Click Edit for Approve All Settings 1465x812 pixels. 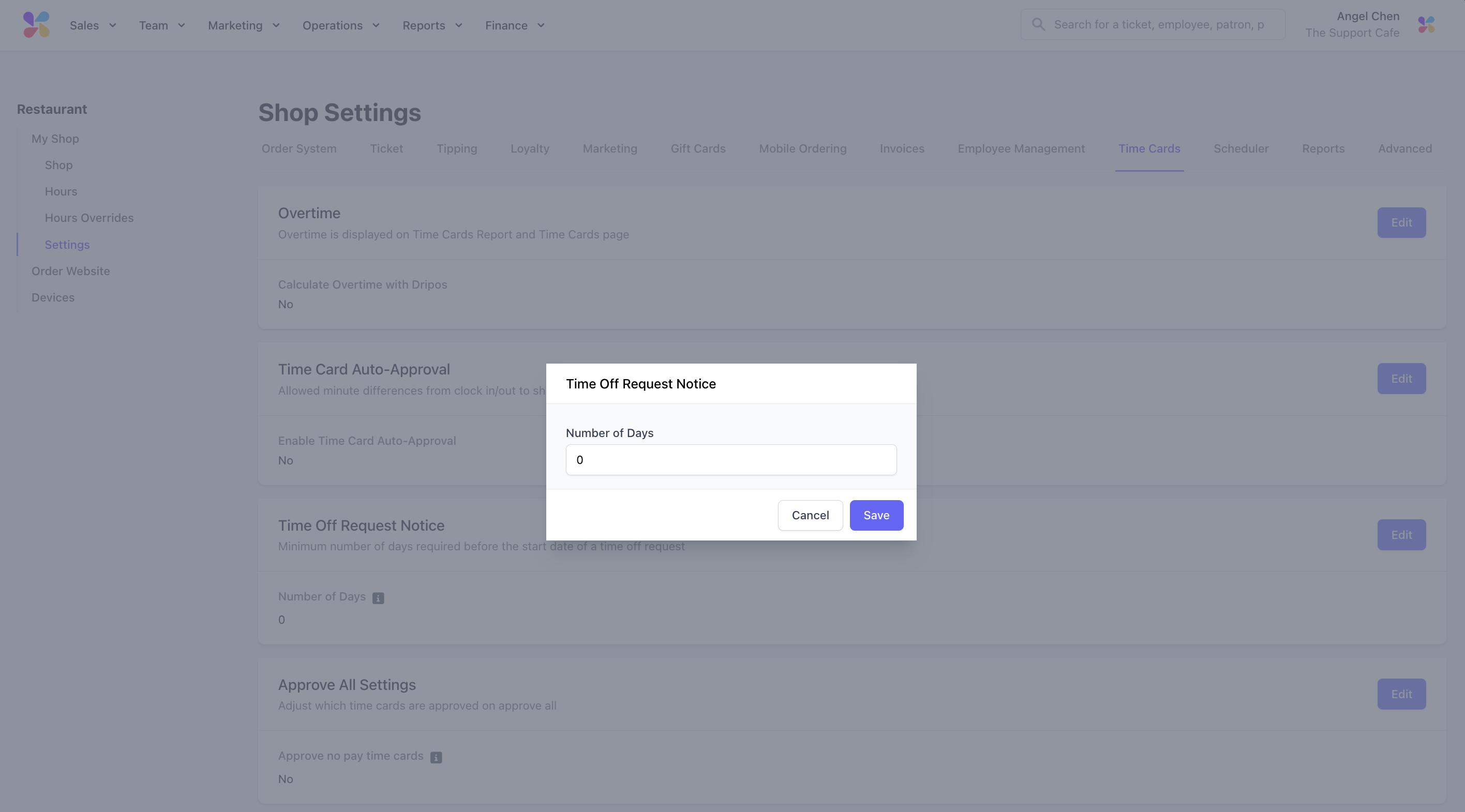1401,694
